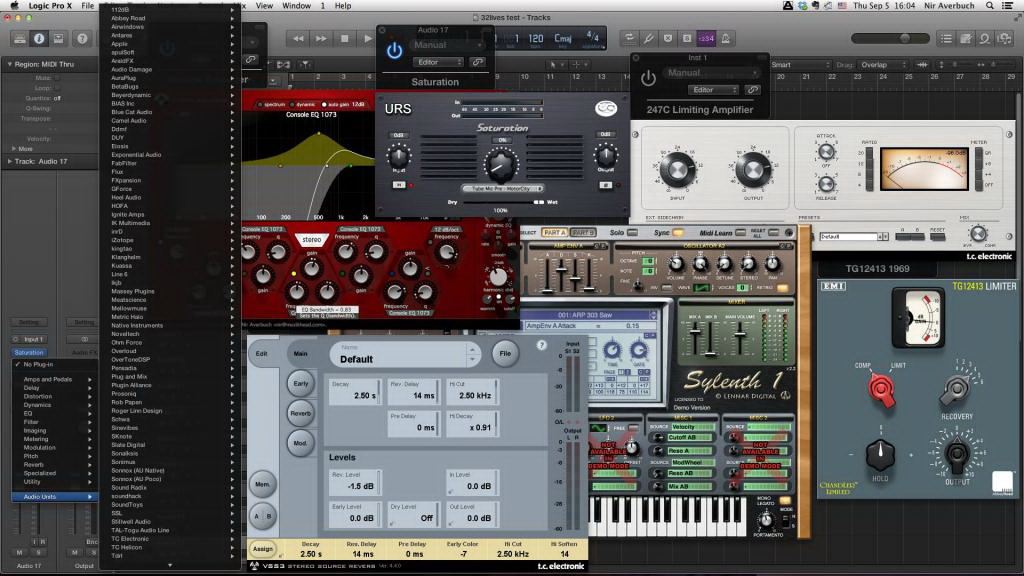Choose Reverb in the plug-in category menu
Screen dimensions: 1024x576
point(34,464)
